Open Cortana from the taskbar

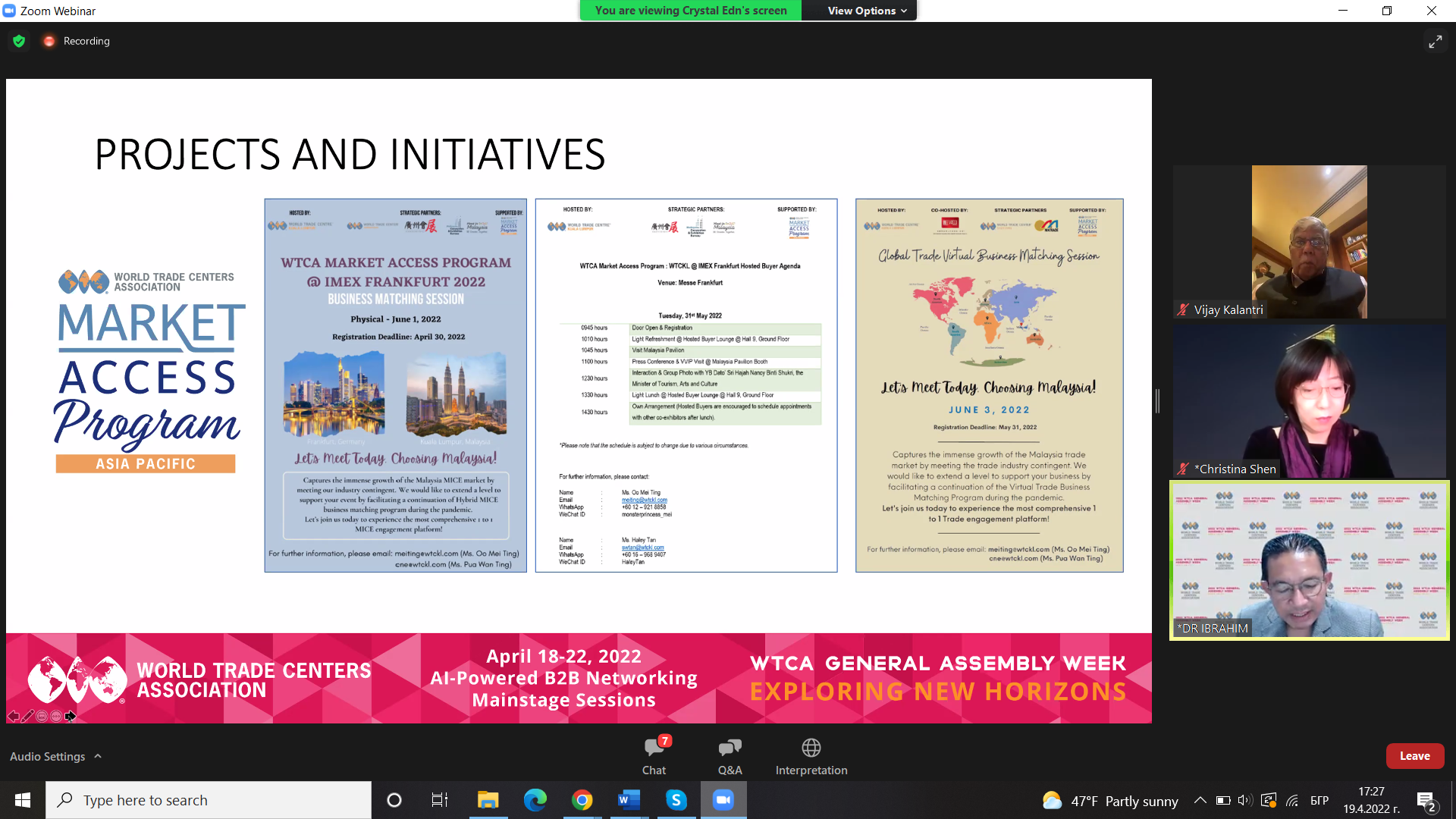(394, 800)
